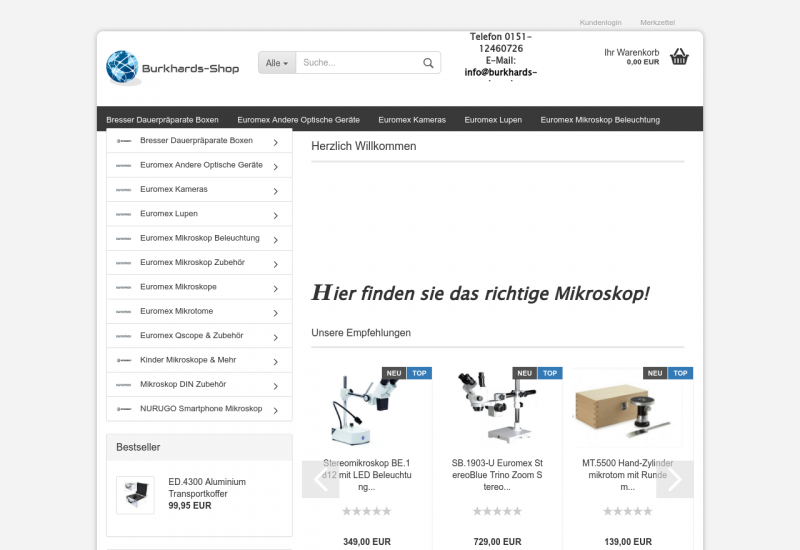Expand NURUGO Smartphone Mikroskop chevron
Screen dimensions: 800x550
[275, 410]
